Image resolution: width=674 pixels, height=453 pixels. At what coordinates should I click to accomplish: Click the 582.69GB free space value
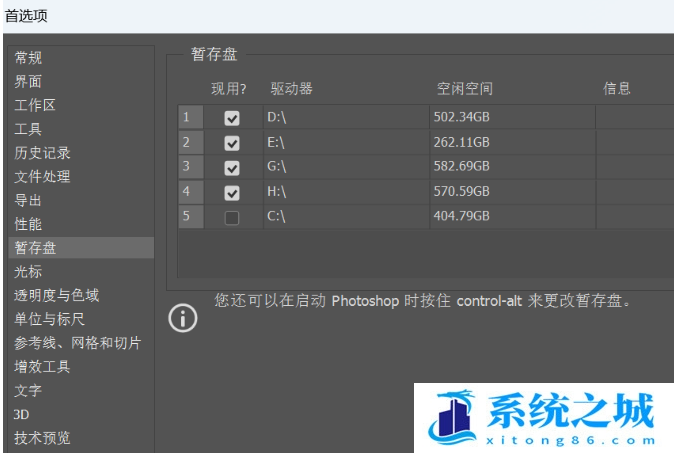(462, 166)
